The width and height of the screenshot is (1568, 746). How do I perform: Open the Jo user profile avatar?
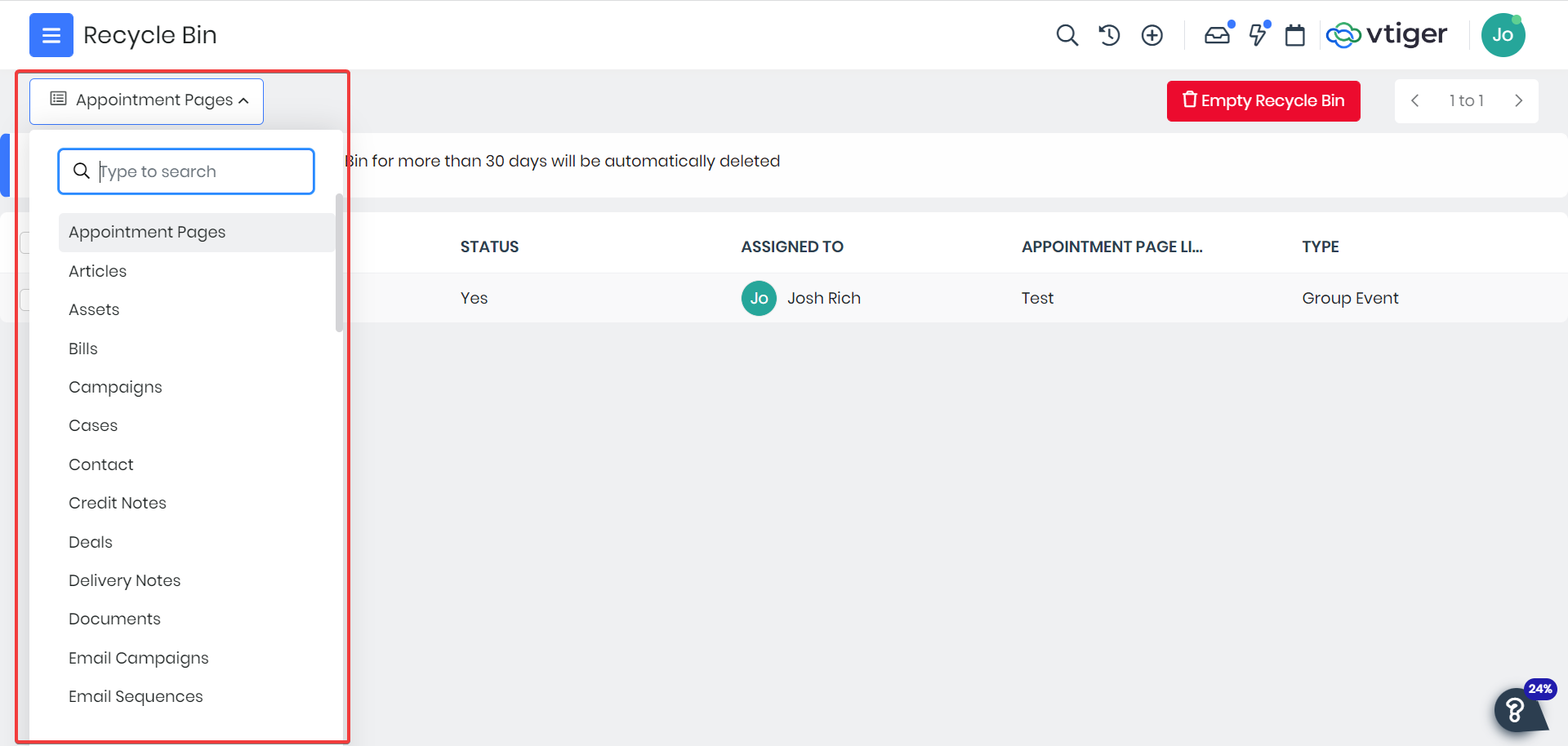click(x=1503, y=35)
